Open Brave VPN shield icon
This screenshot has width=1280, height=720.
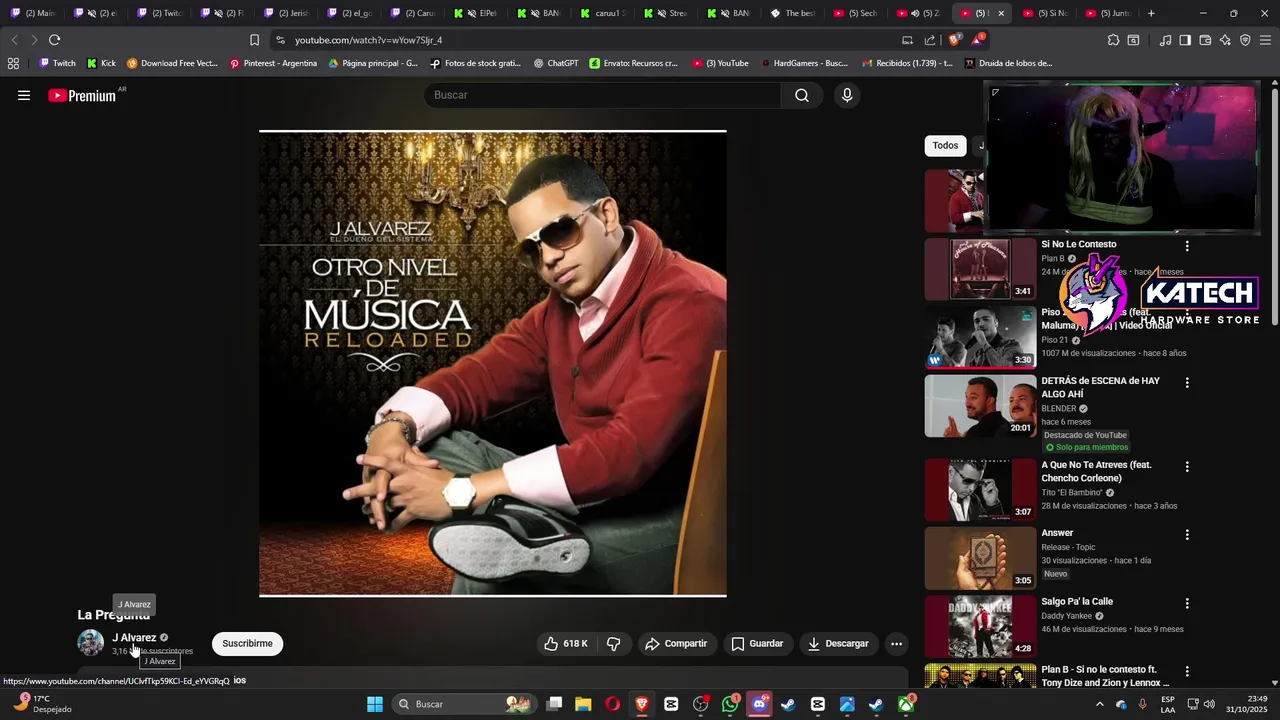coord(1245,40)
